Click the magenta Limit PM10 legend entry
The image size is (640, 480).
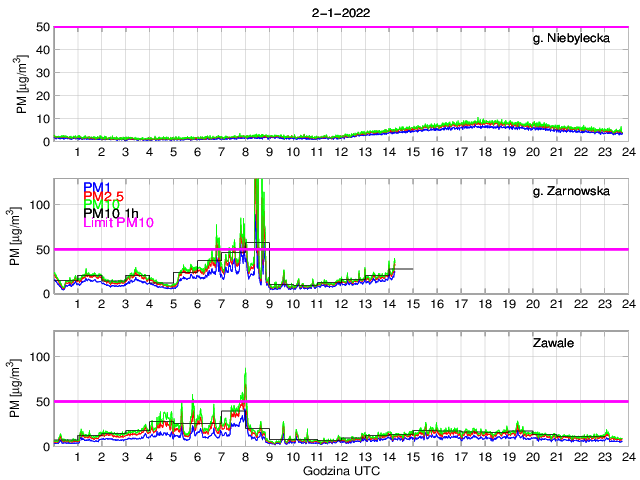click(x=118, y=222)
